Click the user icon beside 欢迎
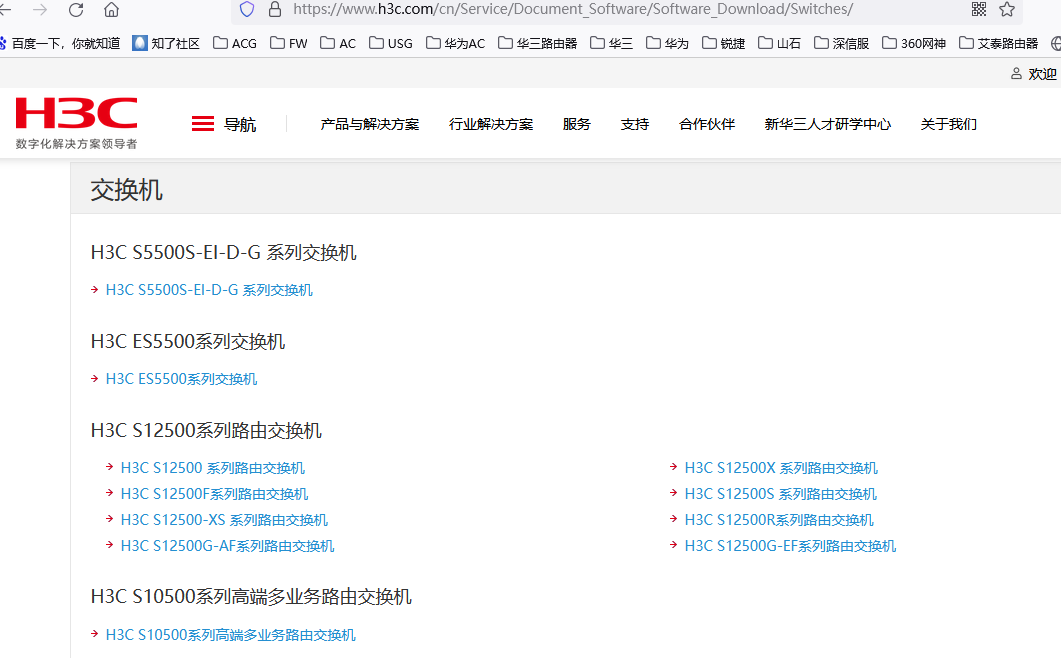Image resolution: width=1061 pixels, height=658 pixels. [x=1016, y=74]
